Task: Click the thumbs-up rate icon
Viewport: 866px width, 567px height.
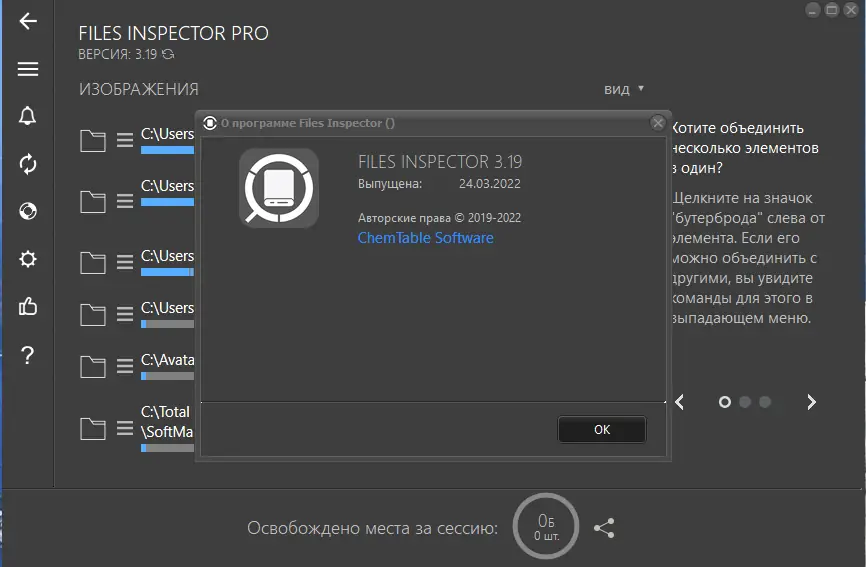Action: pyautogui.click(x=28, y=306)
